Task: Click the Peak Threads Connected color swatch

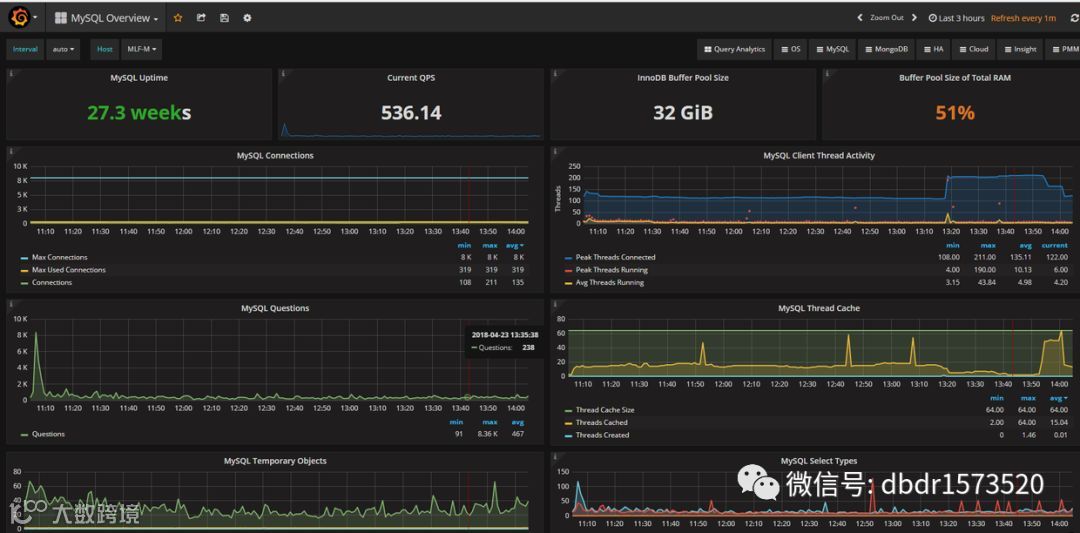Action: tap(568, 258)
